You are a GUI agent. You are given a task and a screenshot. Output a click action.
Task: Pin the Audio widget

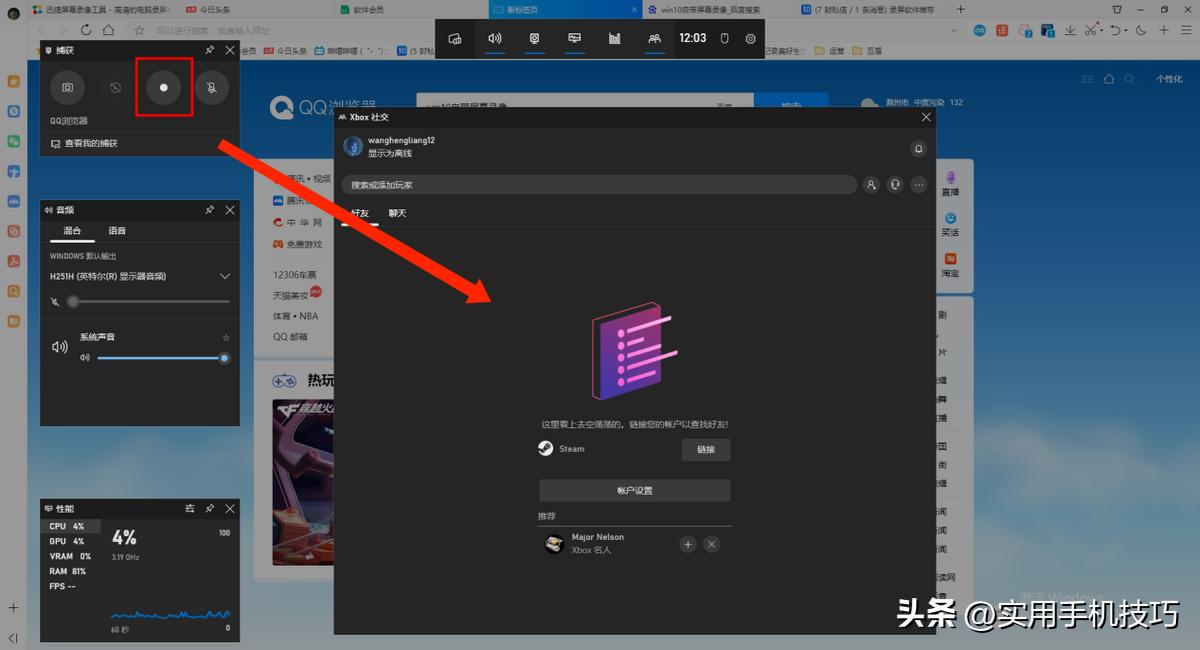coord(209,210)
